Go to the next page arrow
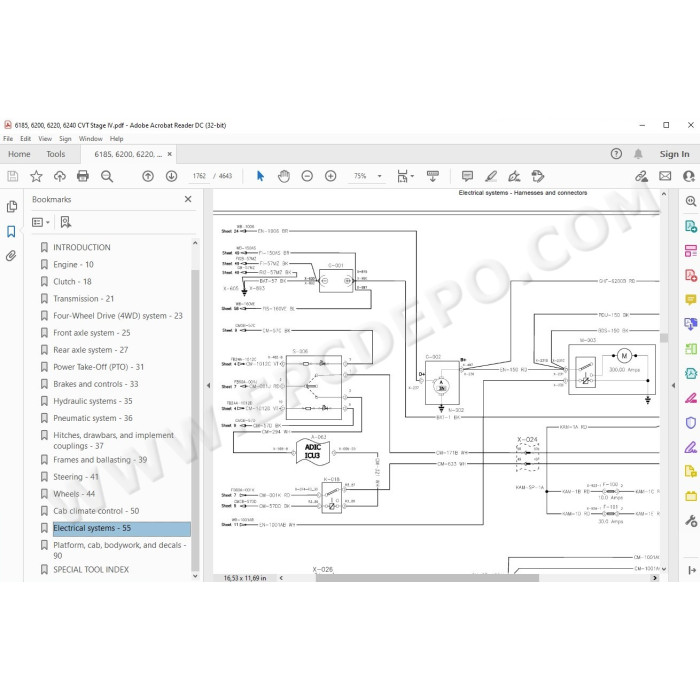 point(171,176)
